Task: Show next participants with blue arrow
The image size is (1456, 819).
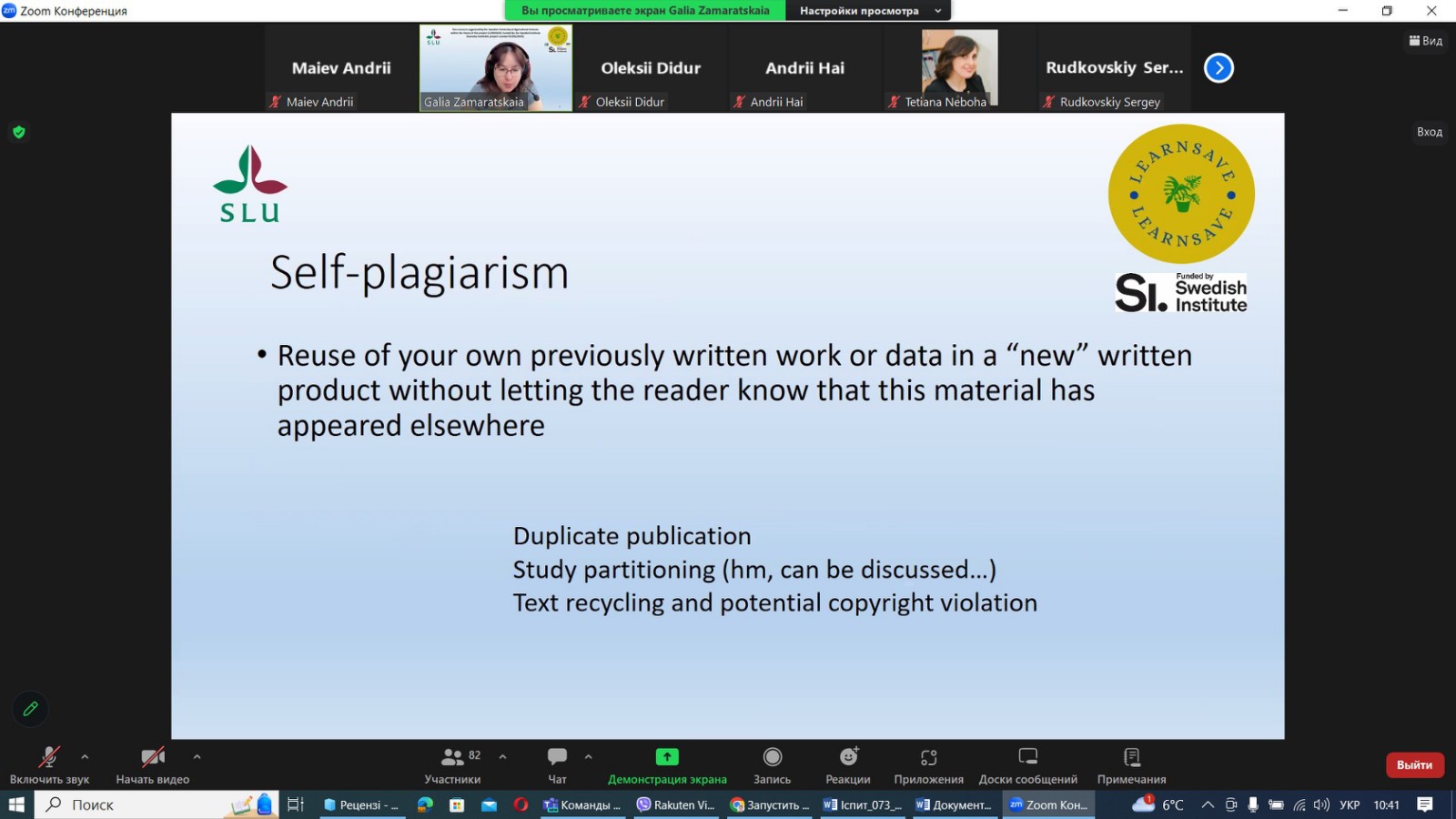Action: coord(1218,68)
